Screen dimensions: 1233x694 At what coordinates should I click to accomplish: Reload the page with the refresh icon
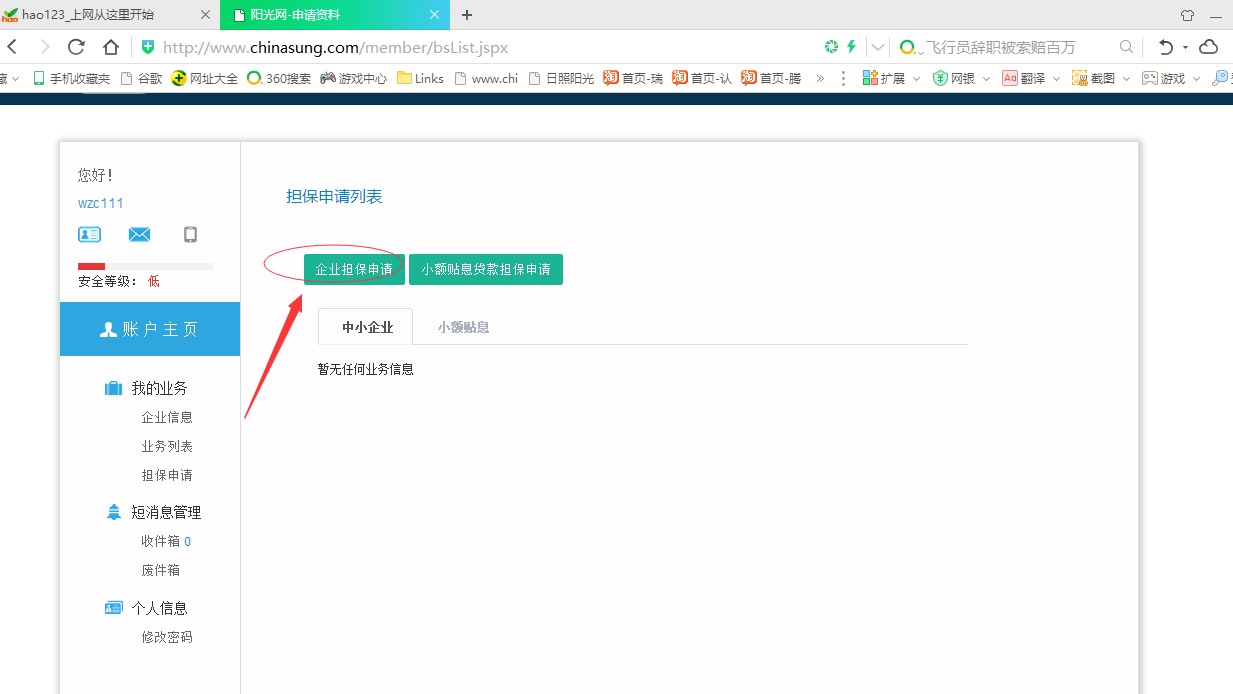coord(76,47)
